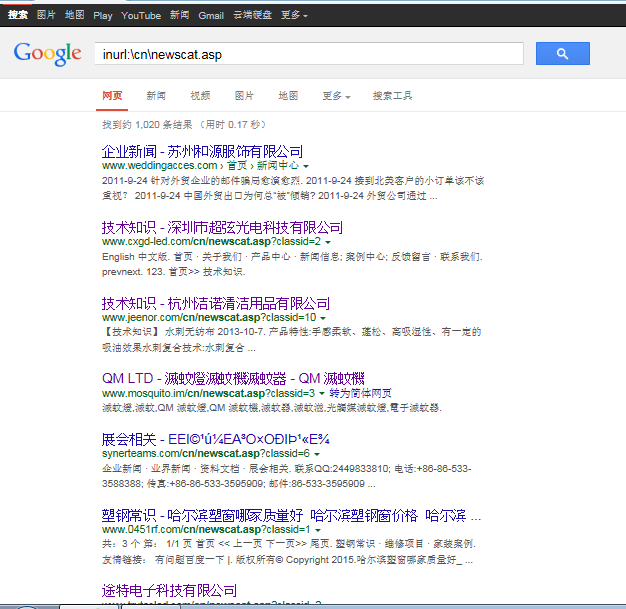
Task: Switch to the 地图 results tab
Action: point(288,96)
